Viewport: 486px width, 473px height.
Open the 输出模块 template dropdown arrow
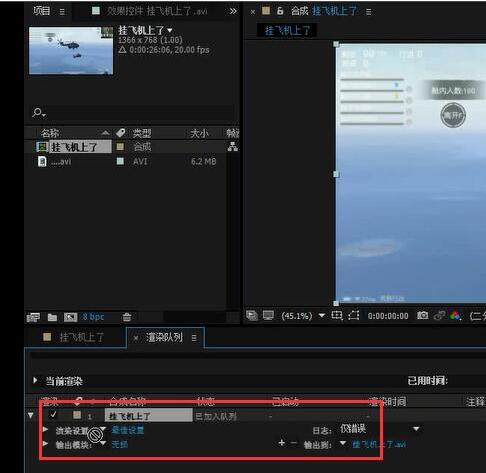click(x=103, y=443)
